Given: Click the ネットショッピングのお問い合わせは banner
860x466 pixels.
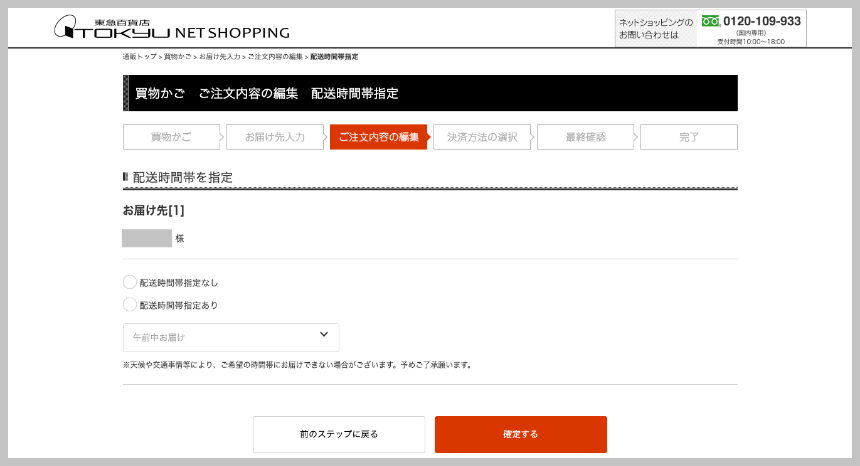Looking at the screenshot, I should [x=656, y=29].
